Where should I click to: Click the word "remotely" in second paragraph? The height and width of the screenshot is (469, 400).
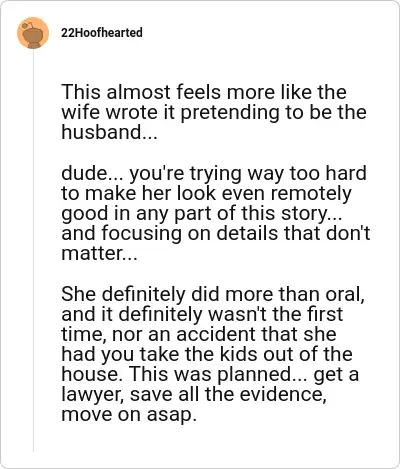click(x=311, y=194)
